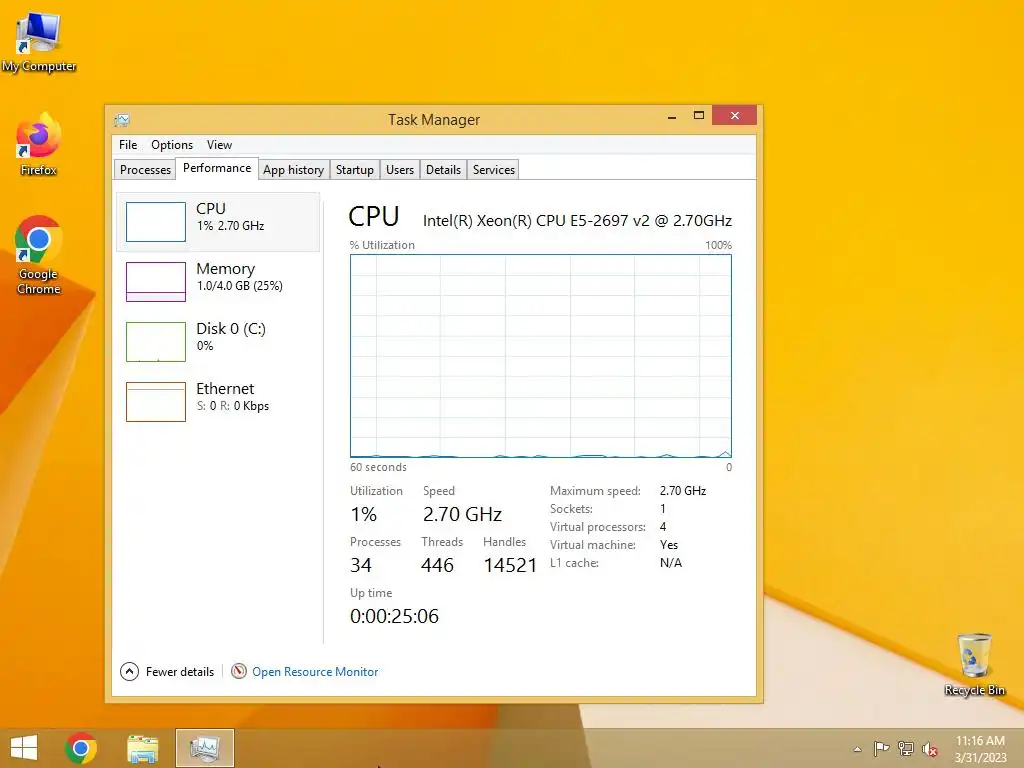
Task: Open the Users tab
Action: click(x=400, y=170)
